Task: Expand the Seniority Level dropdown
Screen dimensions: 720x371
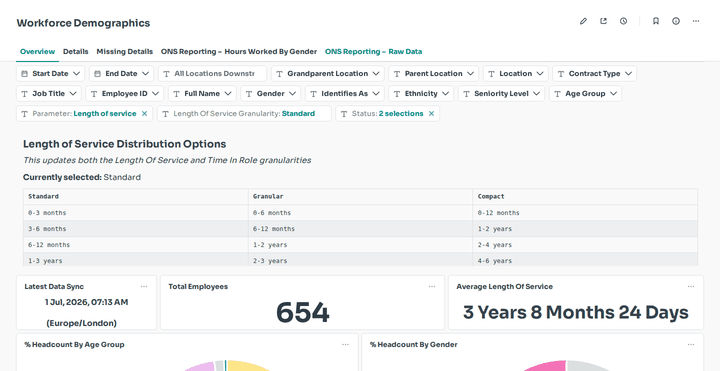Action: click(x=501, y=94)
